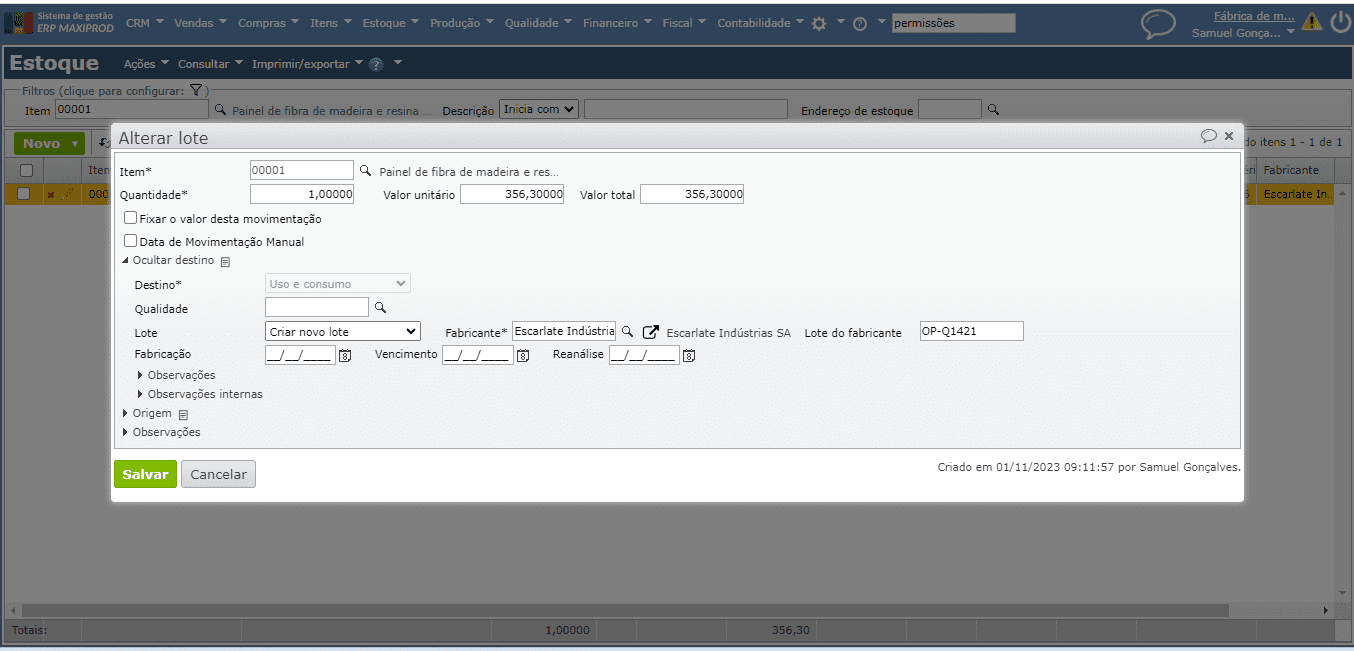The image size is (1354, 651).
Task: Click the Fabricante search magnifier
Action: [x=628, y=331]
